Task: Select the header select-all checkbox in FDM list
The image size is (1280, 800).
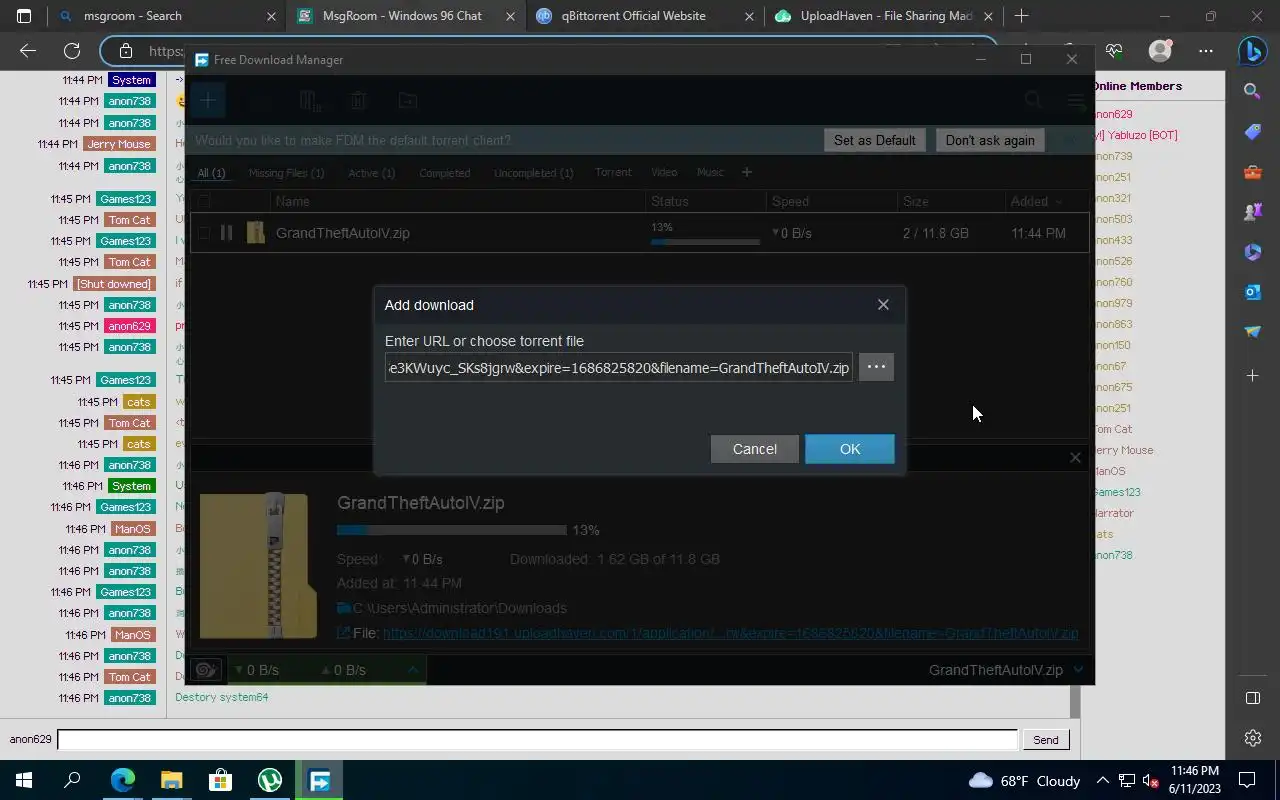Action: click(x=203, y=201)
